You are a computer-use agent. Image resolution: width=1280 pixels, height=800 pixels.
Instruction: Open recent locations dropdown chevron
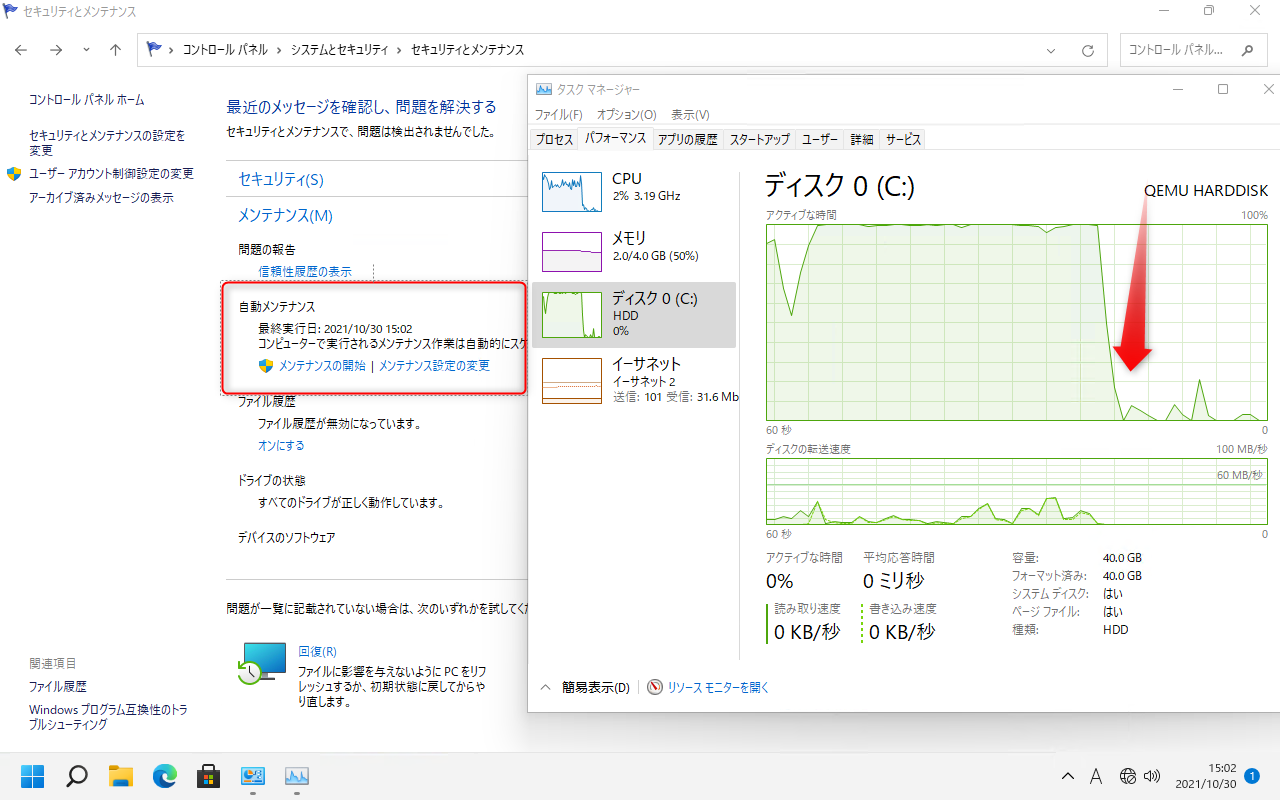(86, 50)
